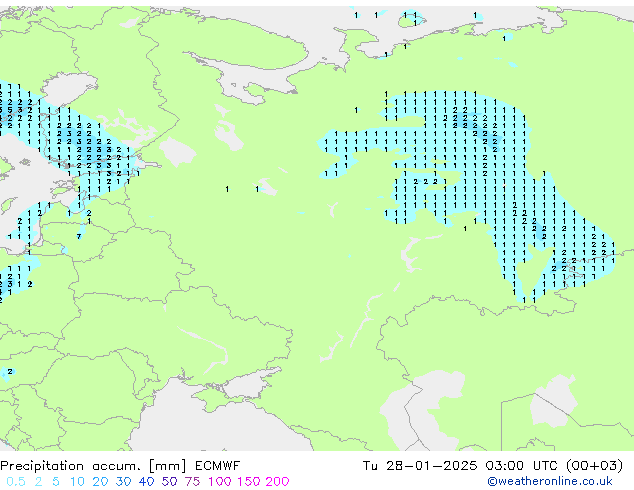Click the isolated 7 precipitation value
634x490 pixels.
79,237
